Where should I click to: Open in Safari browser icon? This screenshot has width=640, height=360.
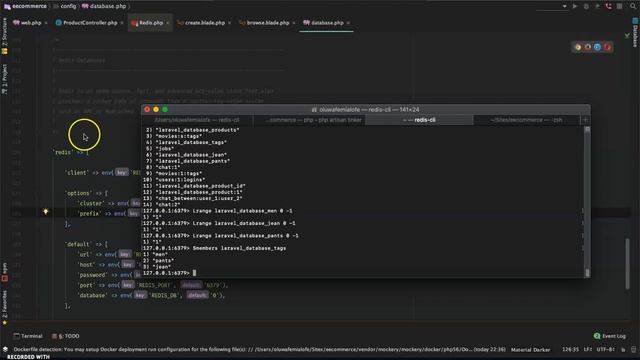point(598,47)
